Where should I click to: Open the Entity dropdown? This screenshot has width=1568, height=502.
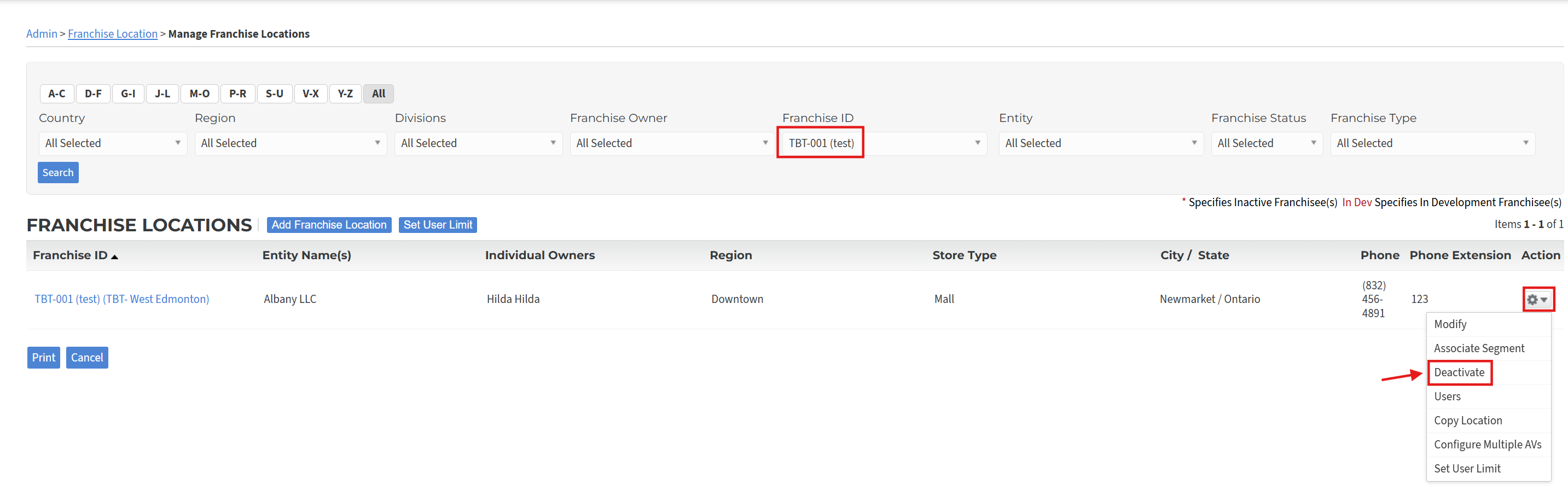[x=1101, y=144]
